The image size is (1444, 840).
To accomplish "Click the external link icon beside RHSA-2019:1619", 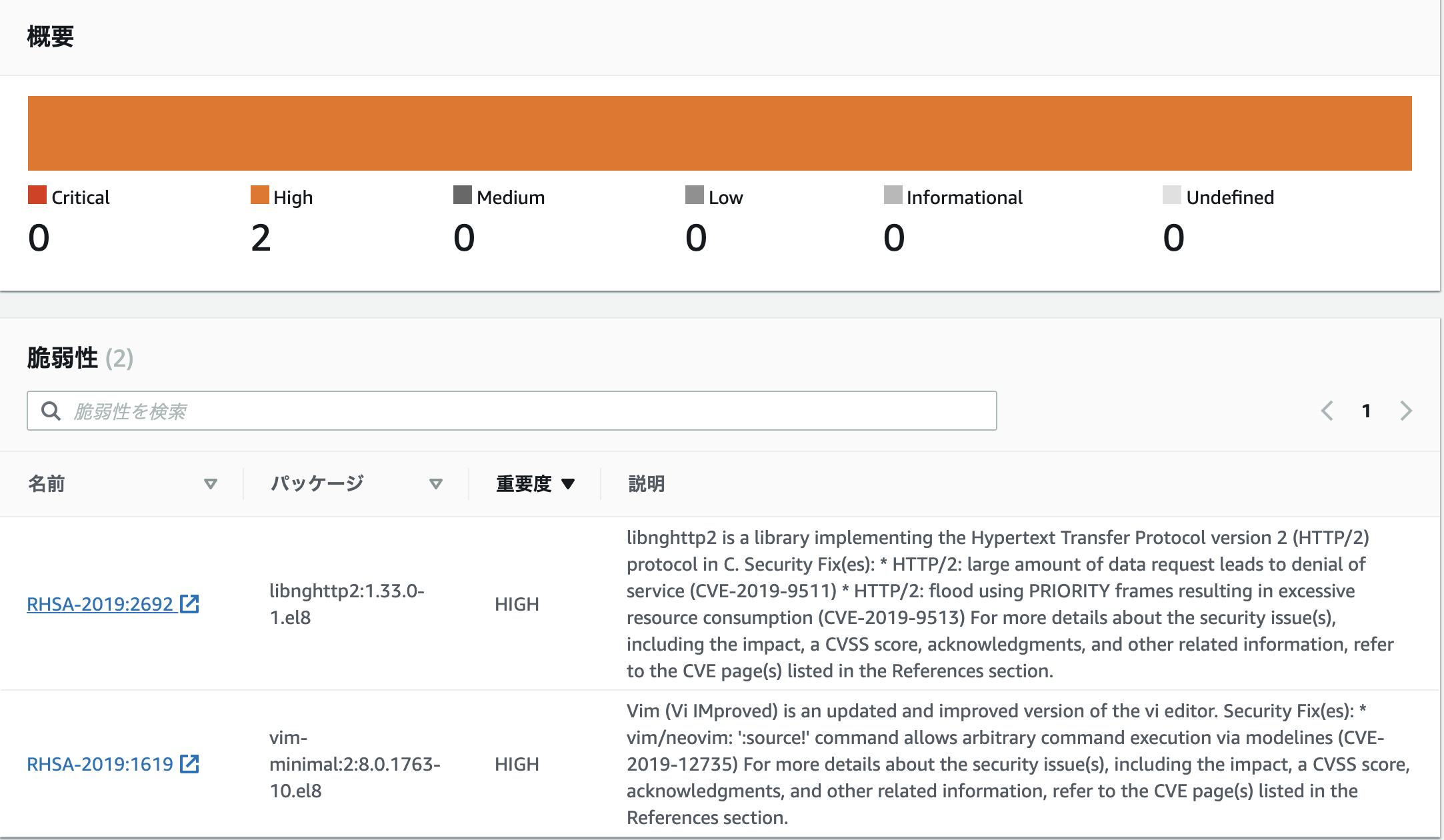I will pos(190,764).
